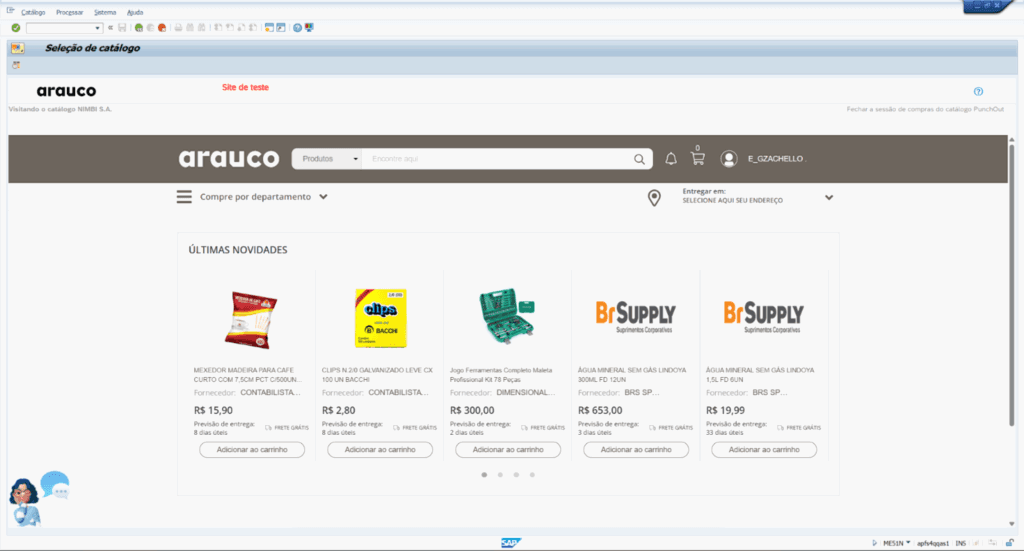Select the third carousel page dot
This screenshot has height=551, width=1024.
(x=516, y=475)
